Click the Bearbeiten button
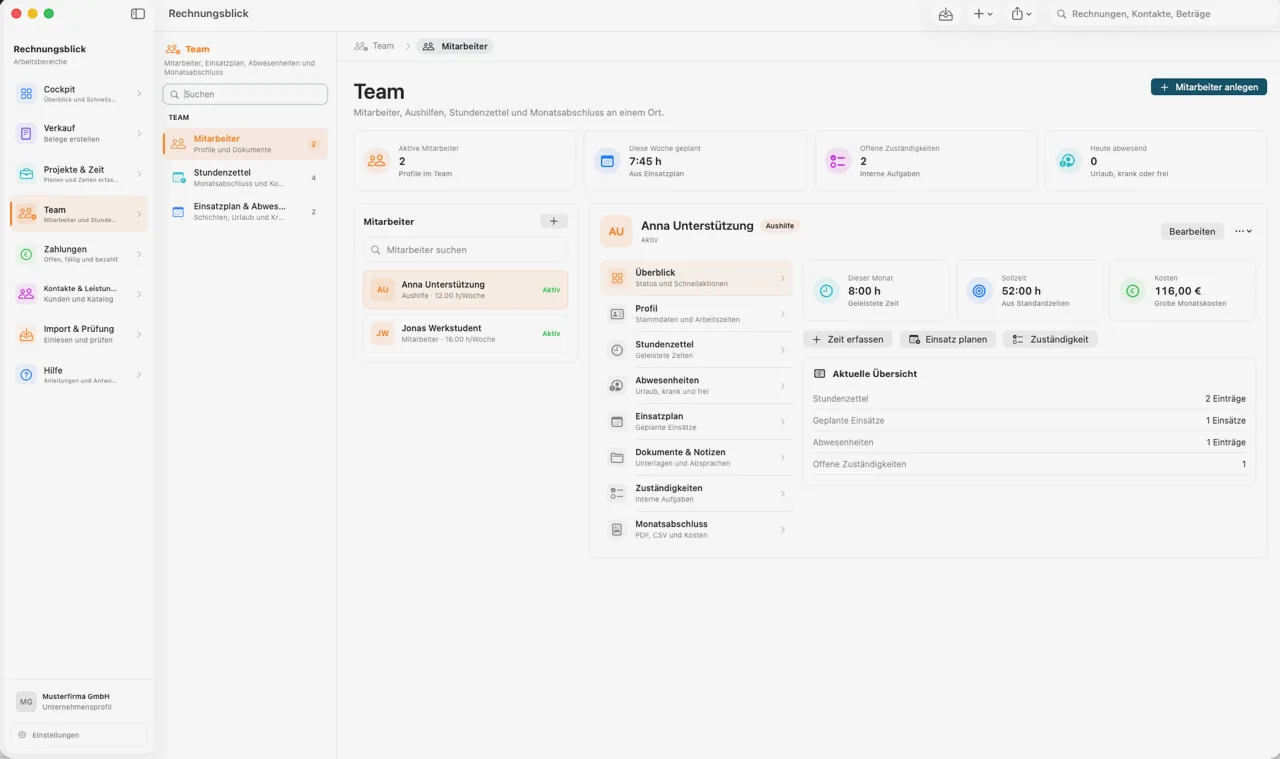This screenshot has width=1280, height=759. 1192,231
